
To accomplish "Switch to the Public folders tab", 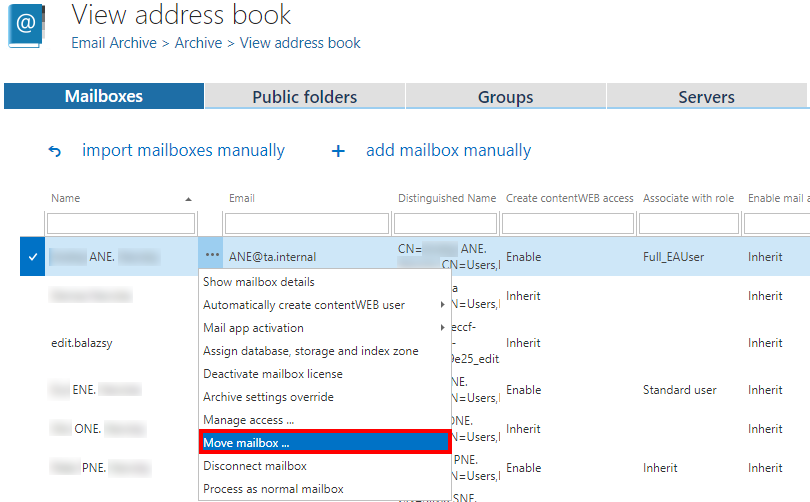I will (304, 97).
